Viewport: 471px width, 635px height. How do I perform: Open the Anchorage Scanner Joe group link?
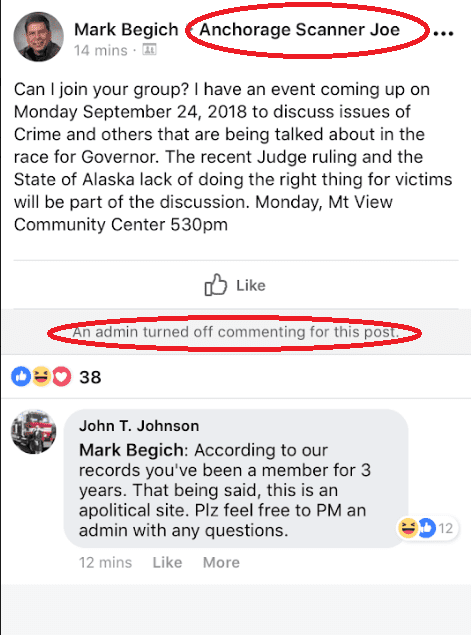coord(300,29)
